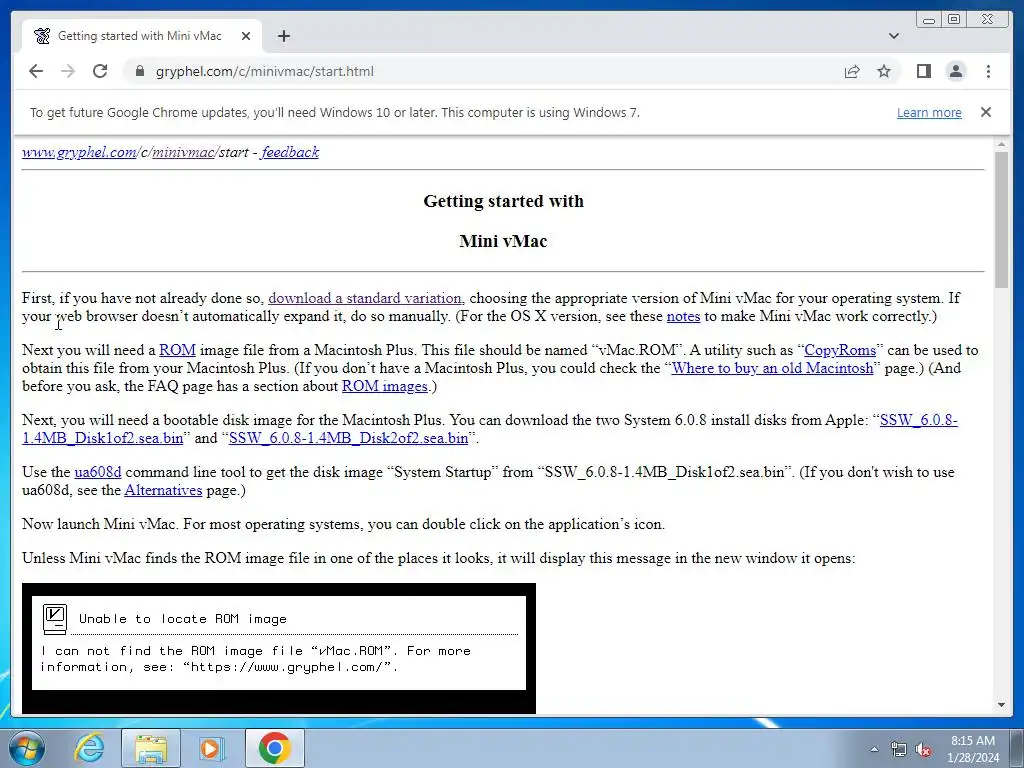Show hidden system tray icons
Image resolution: width=1024 pixels, height=768 pixels.
tap(874, 749)
